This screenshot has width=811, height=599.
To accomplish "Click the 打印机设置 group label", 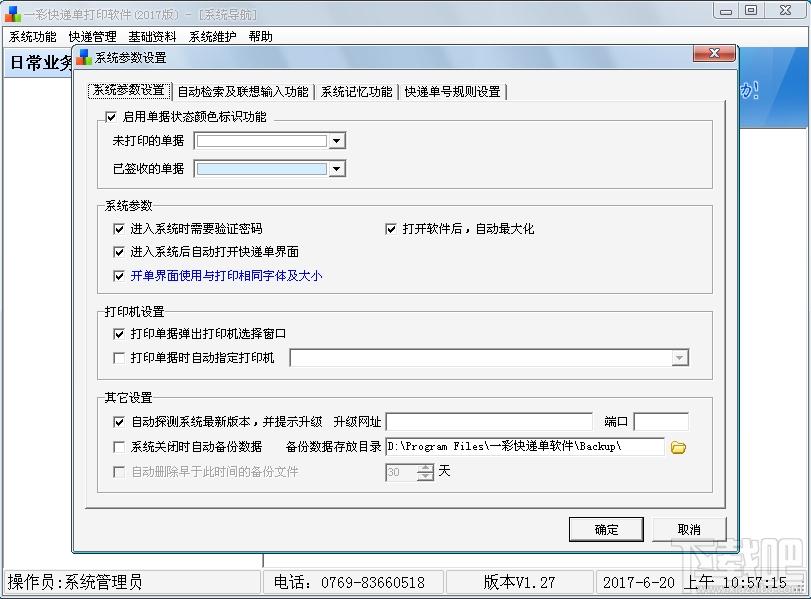I will (134, 311).
